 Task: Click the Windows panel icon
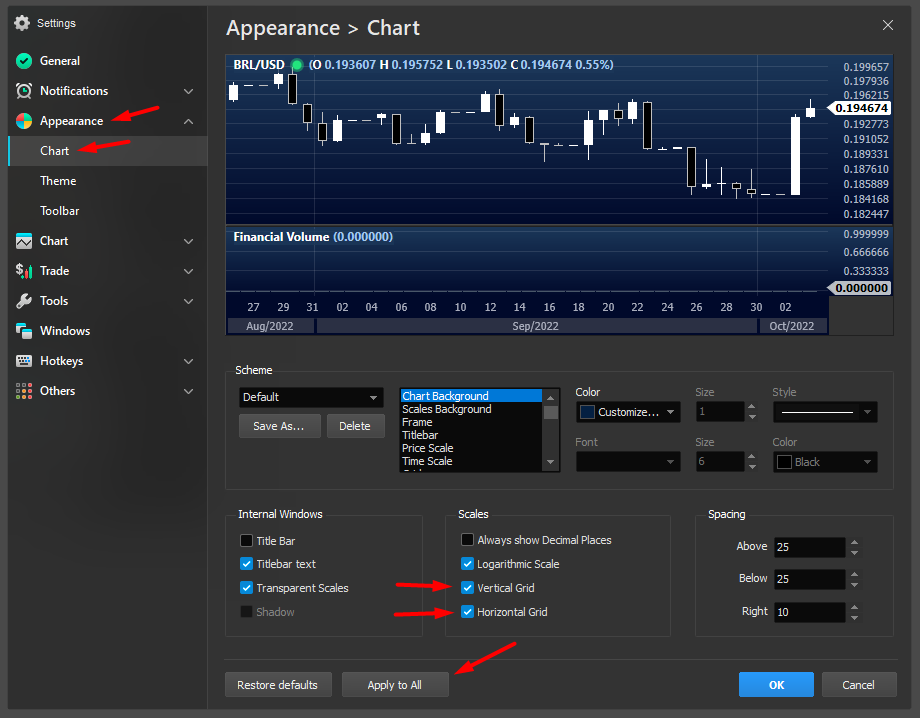(24, 331)
